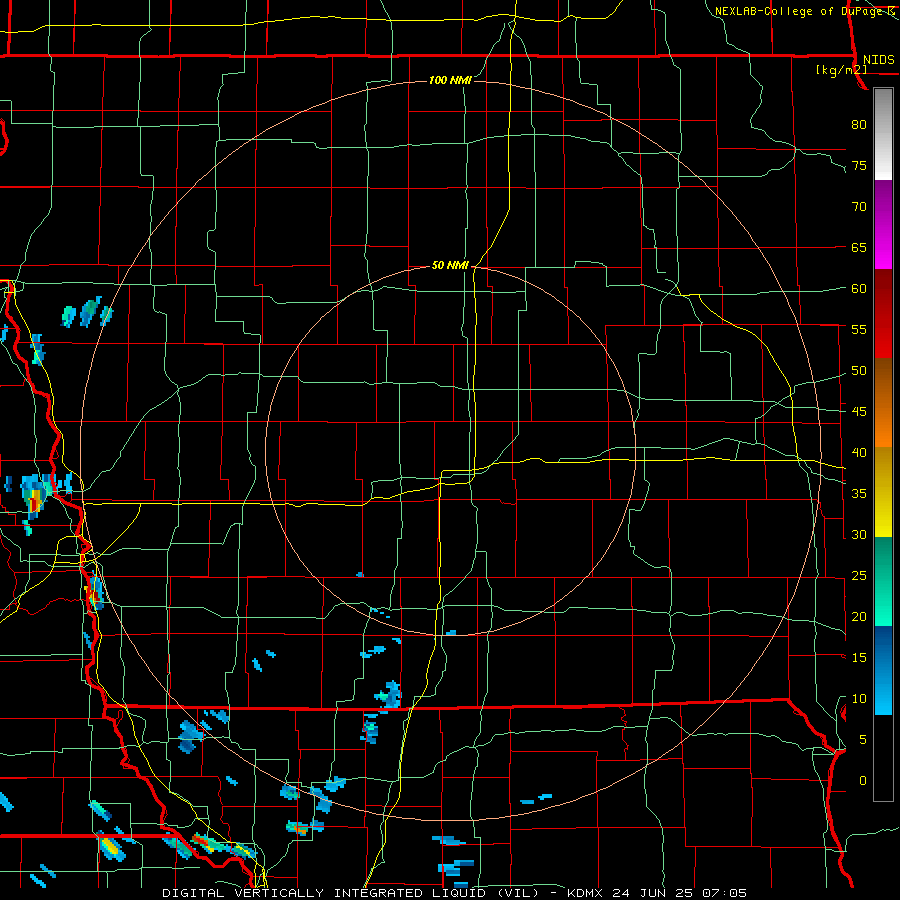Select the 30 value on the color scale
Viewport: 900px width, 900px height.
859,535
